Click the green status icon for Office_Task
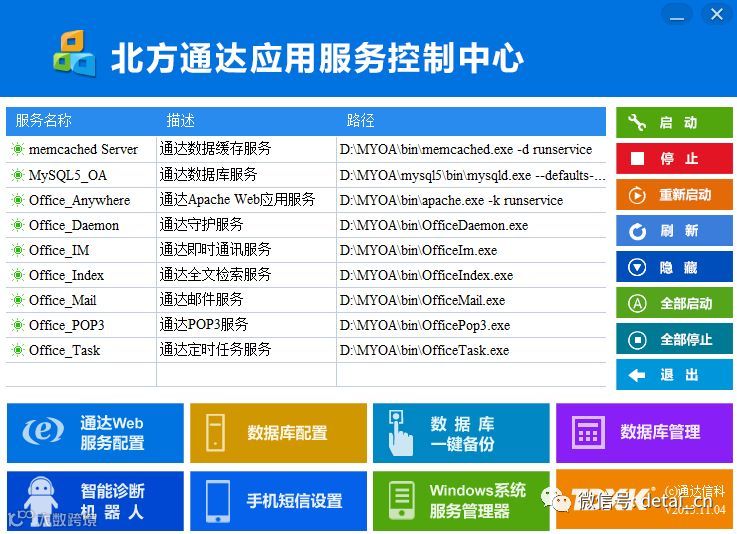The width and height of the screenshot is (737, 534). click(18, 350)
